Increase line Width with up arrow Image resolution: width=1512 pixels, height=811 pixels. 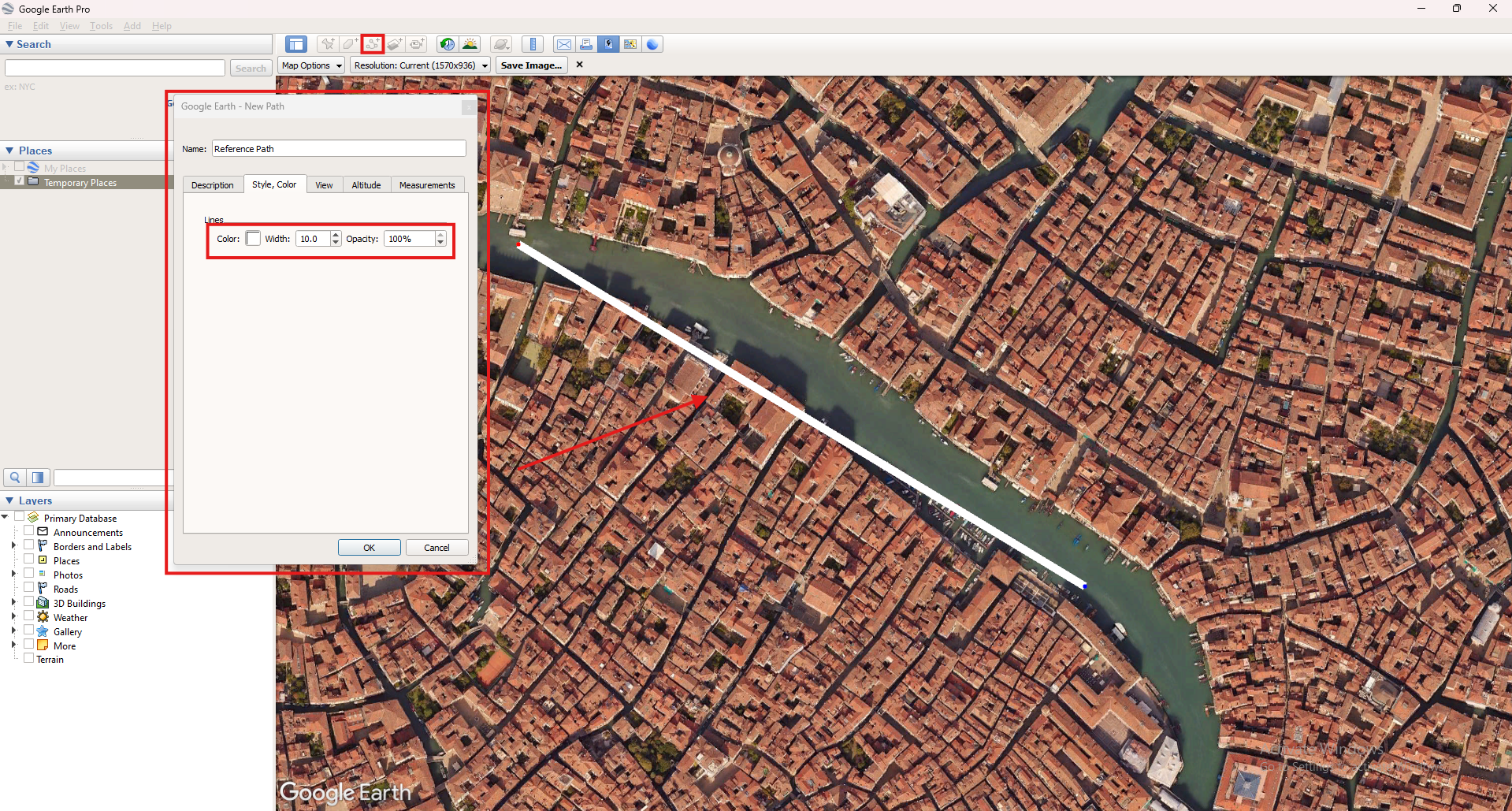pyautogui.click(x=336, y=235)
